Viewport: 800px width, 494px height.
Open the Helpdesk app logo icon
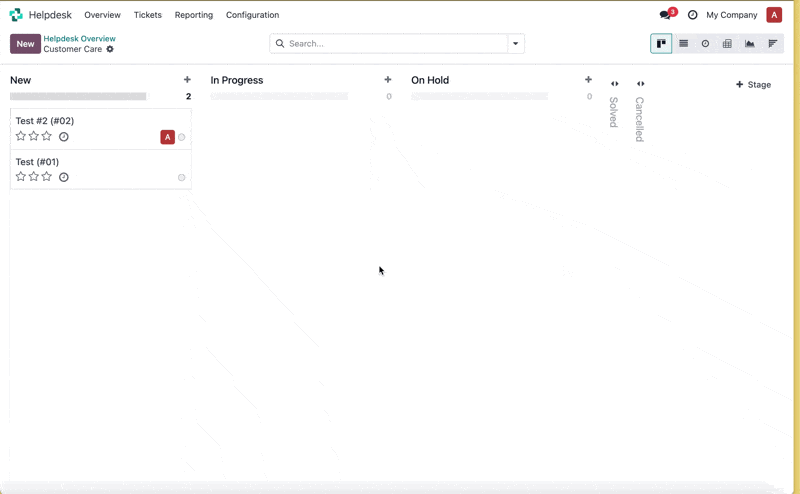tap(16, 15)
